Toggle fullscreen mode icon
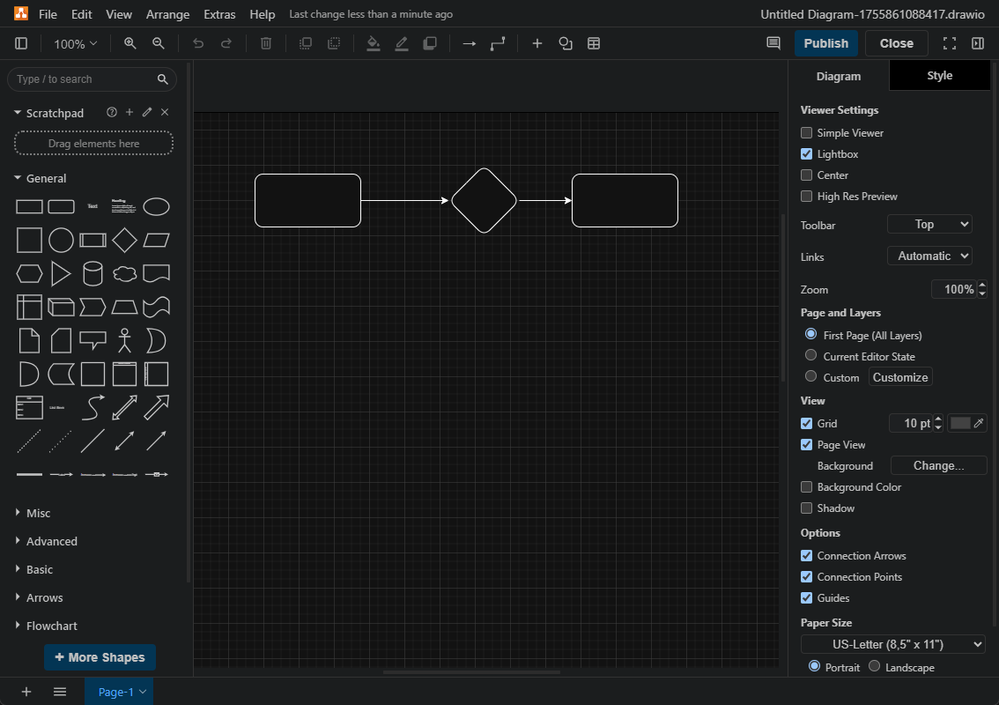999x705 pixels. (x=950, y=44)
